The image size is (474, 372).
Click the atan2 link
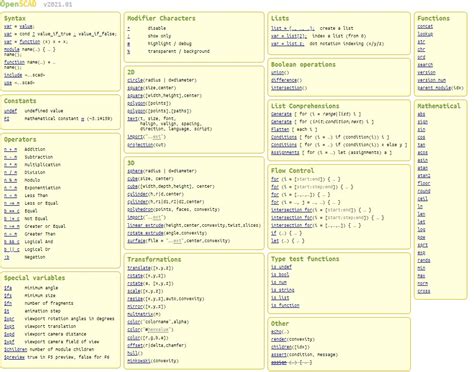pyautogui.click(x=424, y=176)
